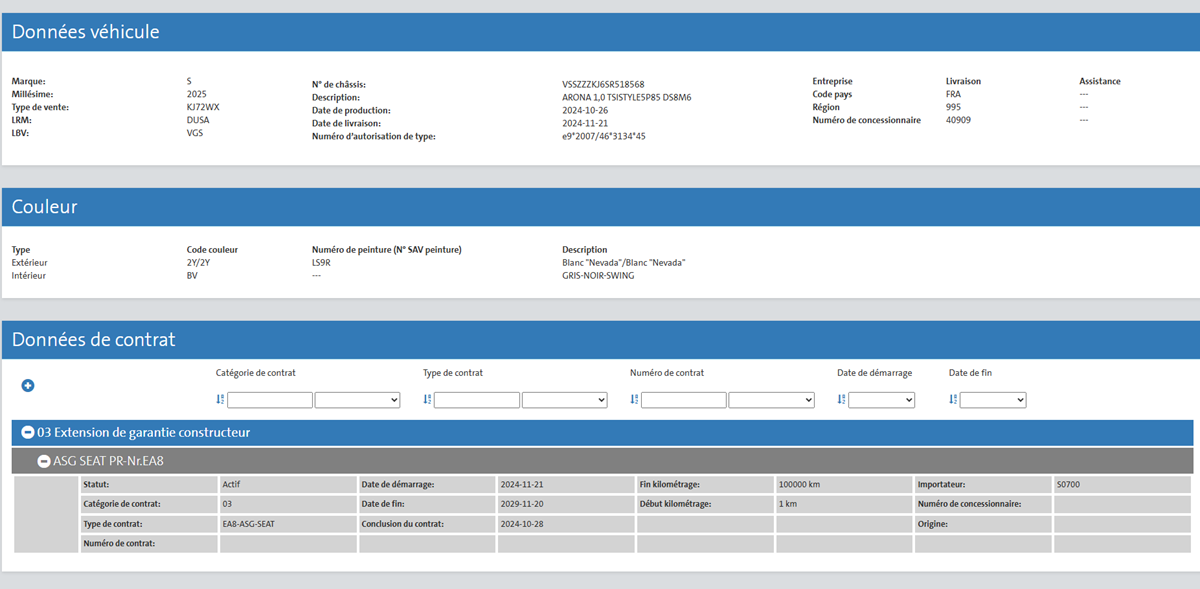Open the Date de fin dropdown
This screenshot has height=589, width=1200.
pyautogui.click(x=993, y=400)
